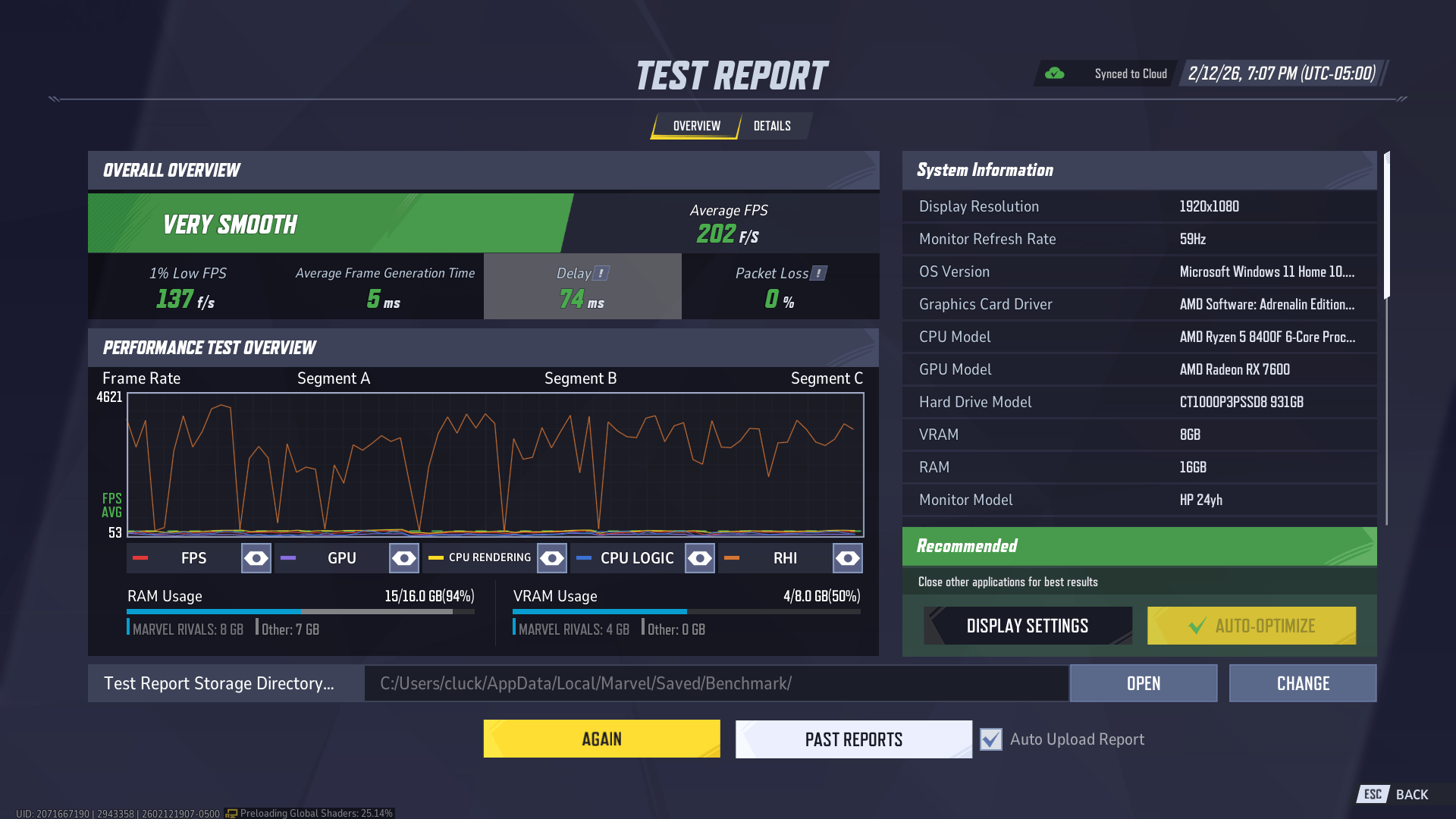This screenshot has width=1456, height=819.
Task: Click the report timestamp 2/12/26, 7:07 PM
Action: click(1282, 74)
